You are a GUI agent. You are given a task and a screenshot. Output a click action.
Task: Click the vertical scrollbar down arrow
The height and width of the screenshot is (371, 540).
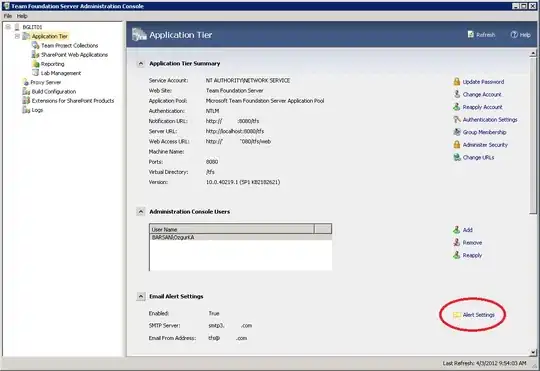tap(533, 352)
